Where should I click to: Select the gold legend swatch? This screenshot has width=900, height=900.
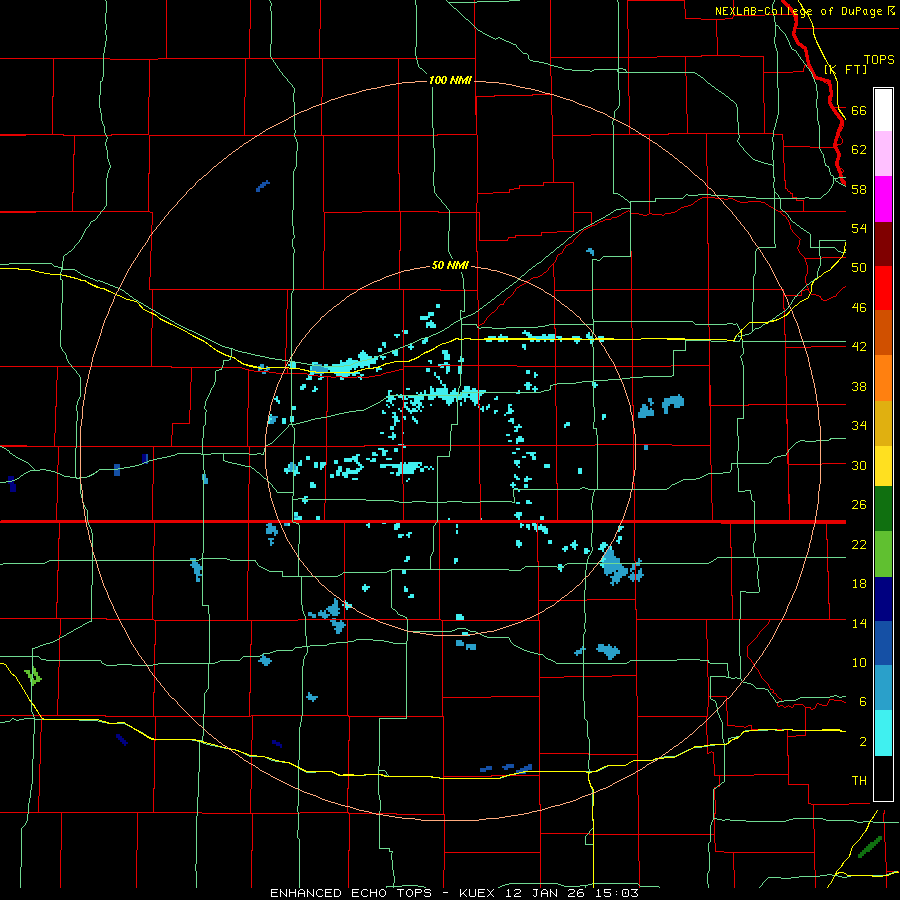[883, 423]
